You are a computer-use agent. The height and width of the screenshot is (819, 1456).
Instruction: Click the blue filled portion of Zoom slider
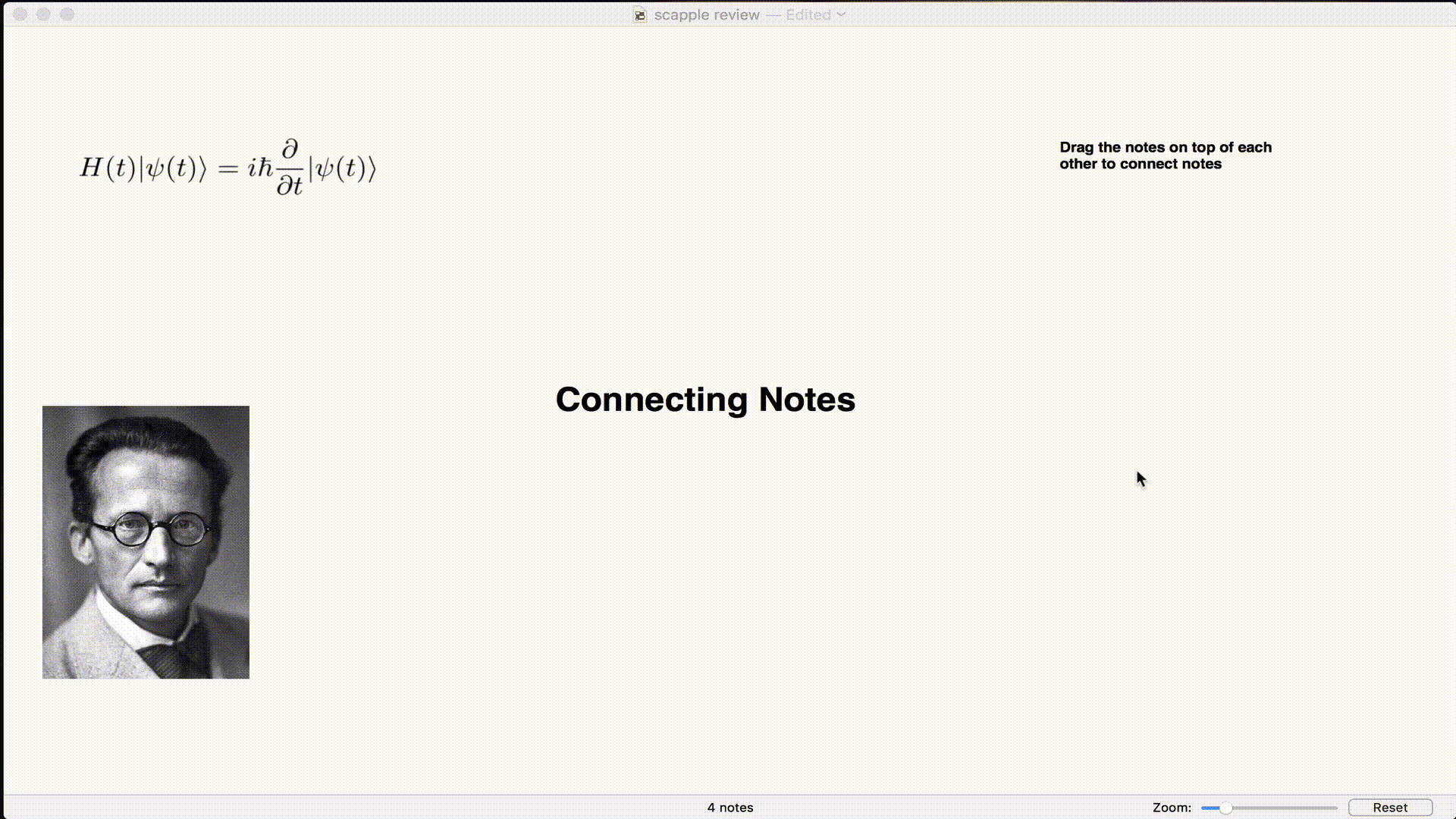click(1209, 808)
